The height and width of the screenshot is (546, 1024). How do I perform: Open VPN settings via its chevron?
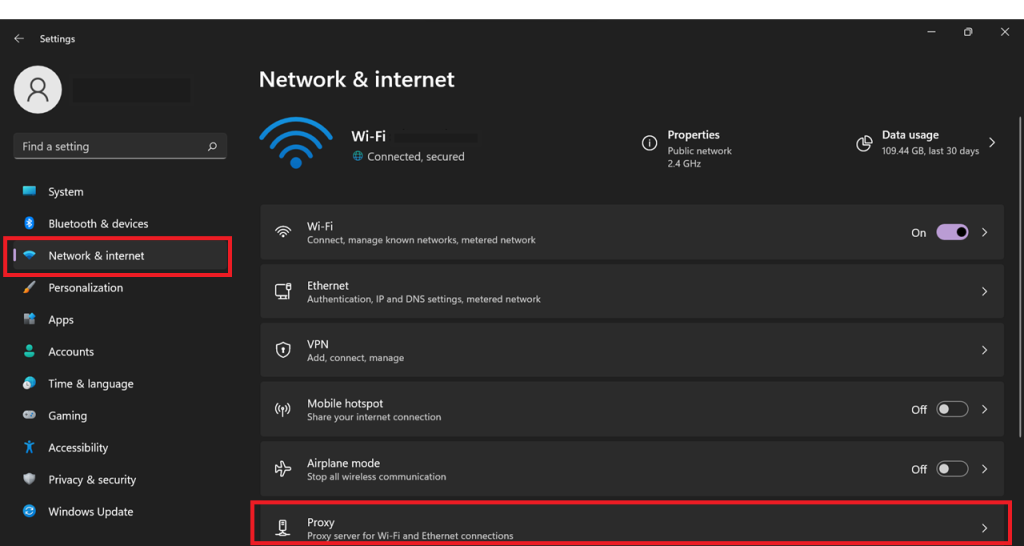[984, 351]
